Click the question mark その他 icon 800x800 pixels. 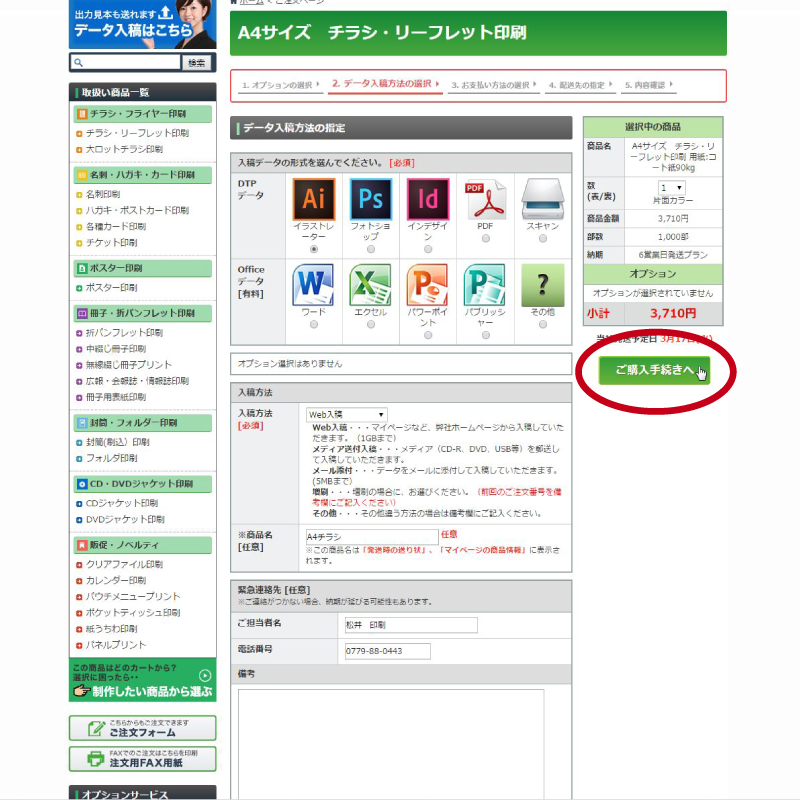(x=543, y=285)
